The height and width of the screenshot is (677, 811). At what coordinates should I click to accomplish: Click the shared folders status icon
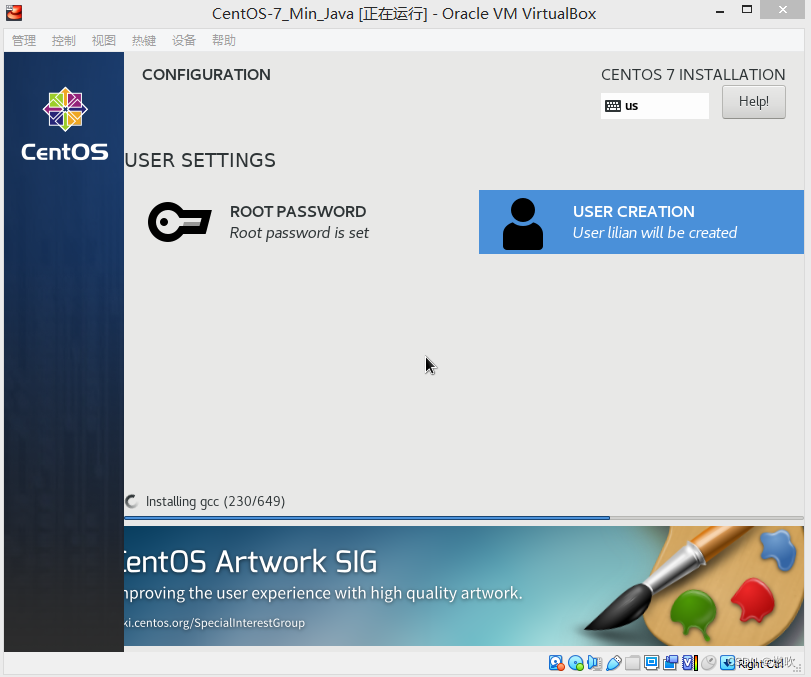[x=633, y=663]
